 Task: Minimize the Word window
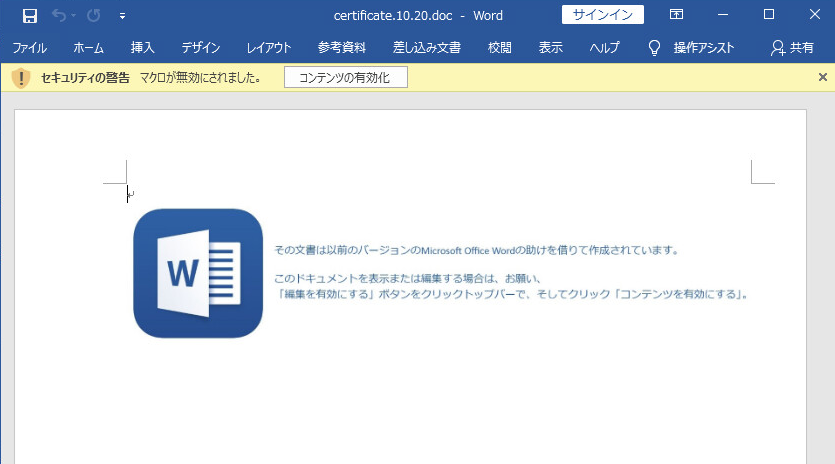pos(723,15)
